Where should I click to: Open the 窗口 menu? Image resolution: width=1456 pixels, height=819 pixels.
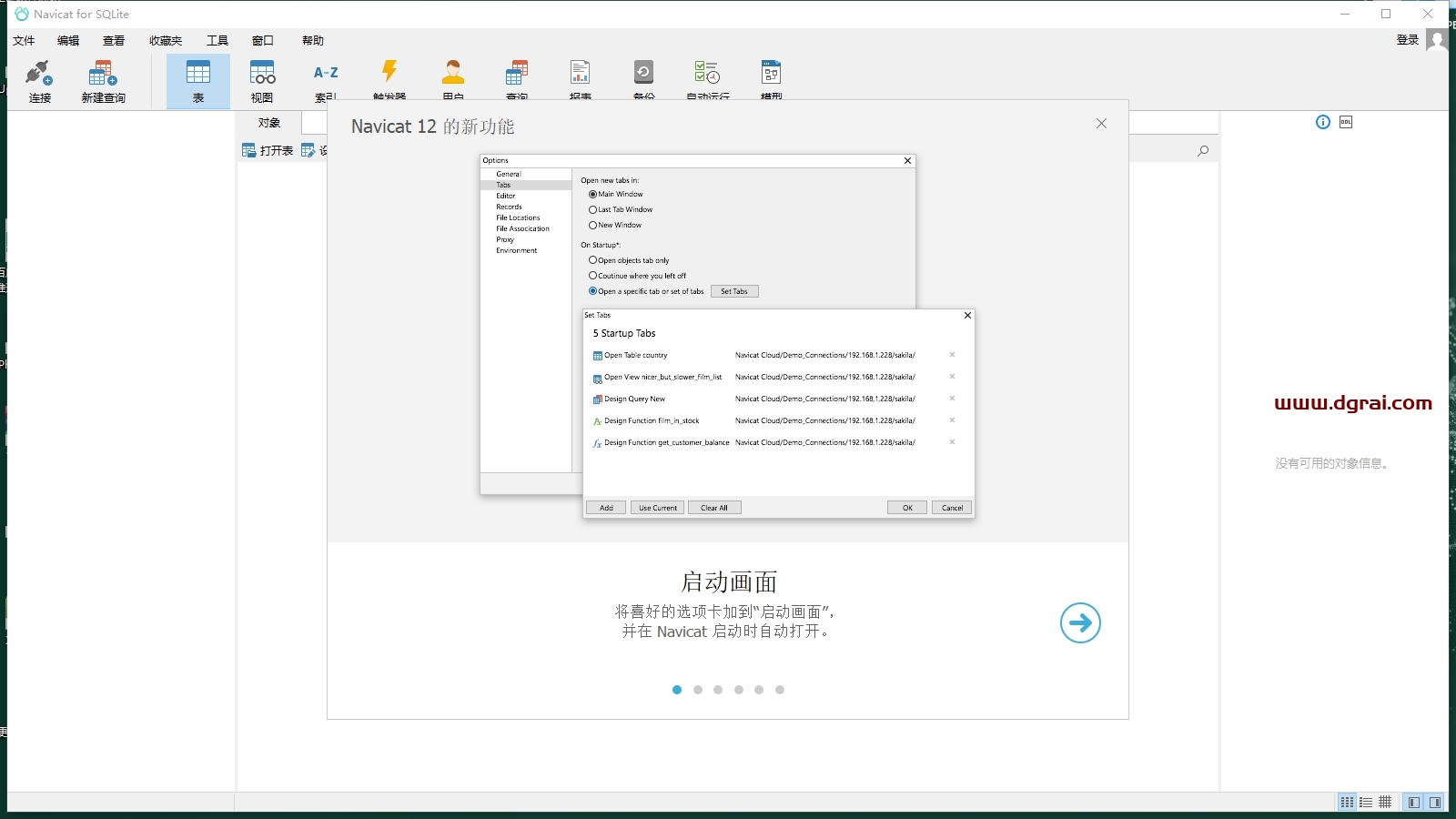[x=263, y=40]
